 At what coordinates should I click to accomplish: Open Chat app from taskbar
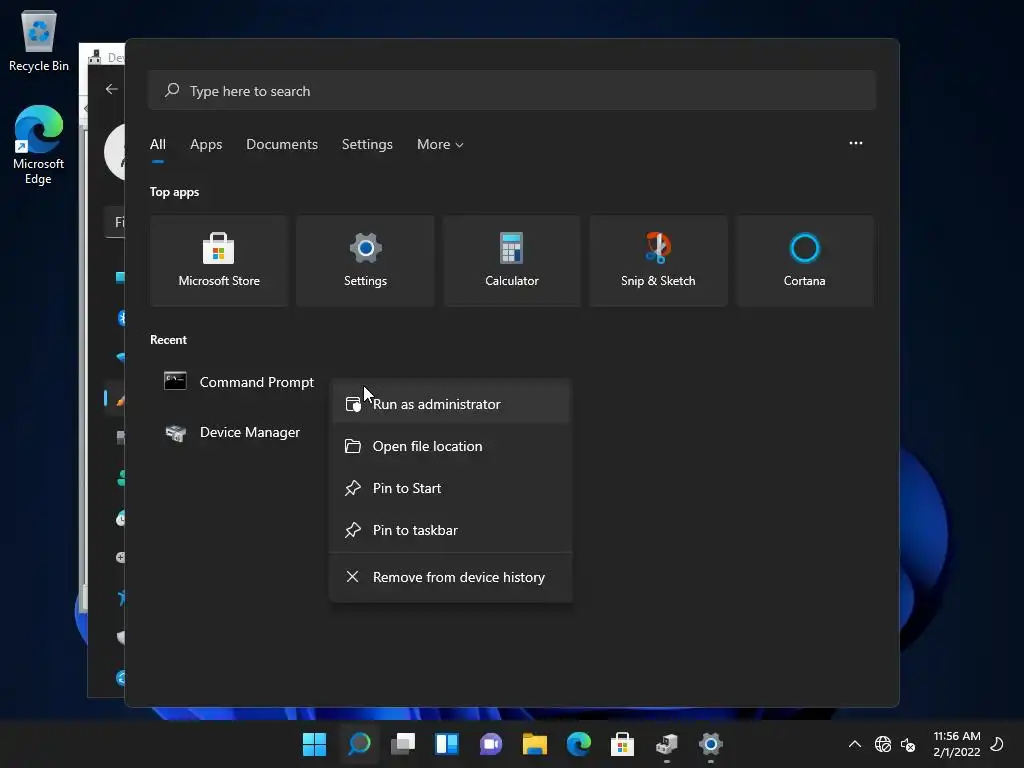click(490, 744)
